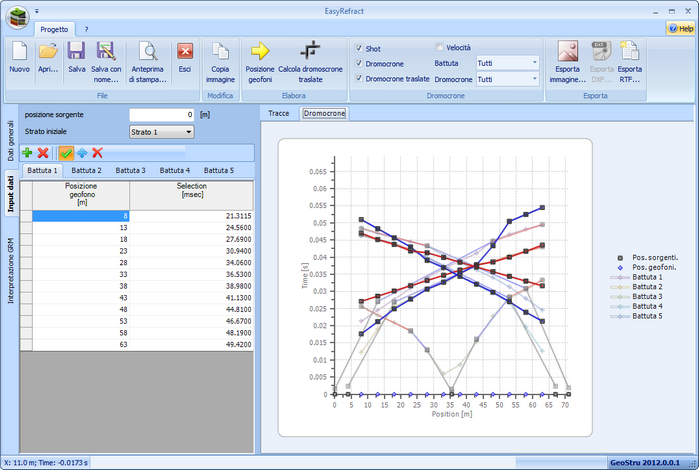Switch to the Tracce tab
Image resolution: width=699 pixels, height=470 pixels.
(279, 113)
